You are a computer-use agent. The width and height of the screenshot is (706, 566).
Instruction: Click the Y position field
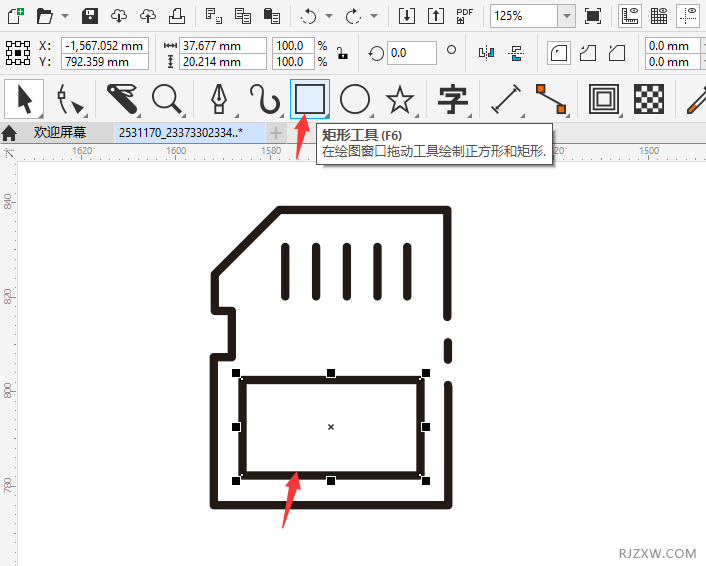point(105,62)
